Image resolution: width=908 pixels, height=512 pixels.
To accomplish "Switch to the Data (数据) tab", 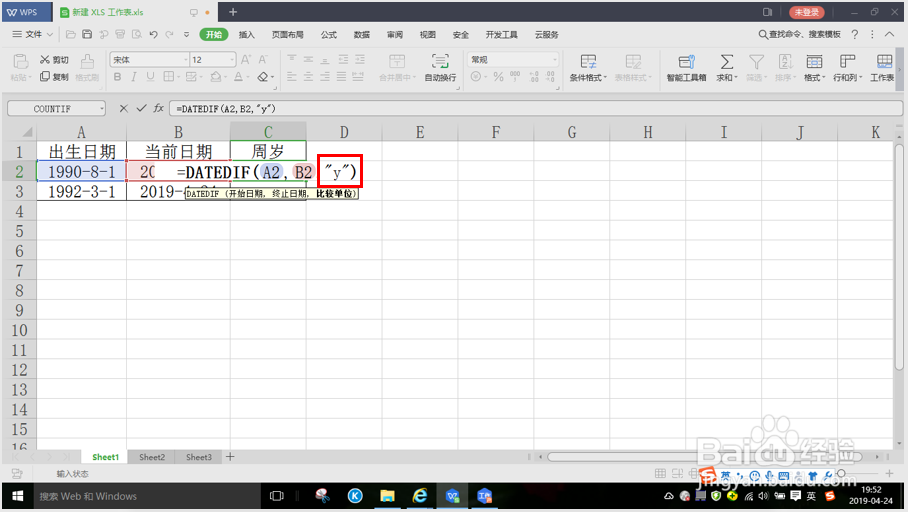I will pyautogui.click(x=362, y=35).
